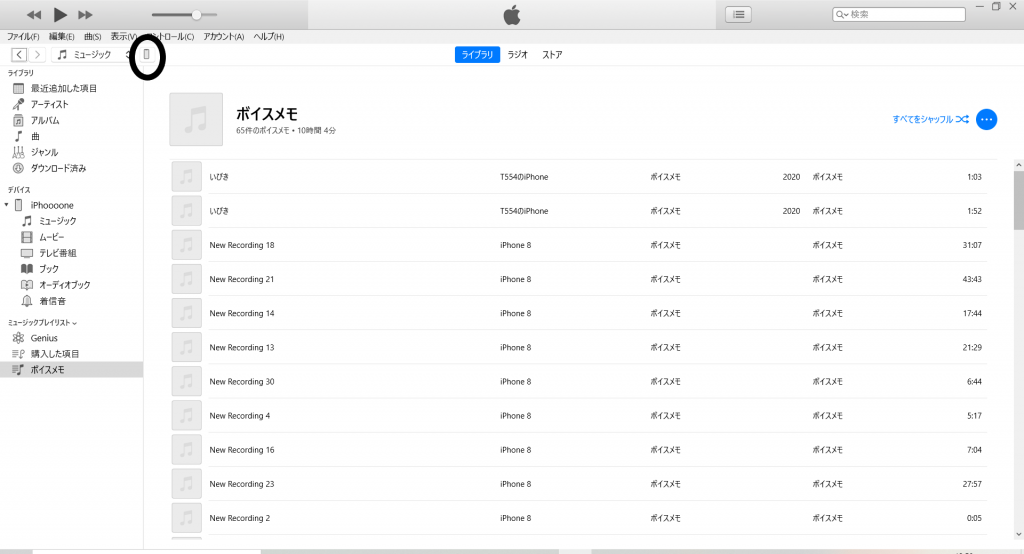1024x554 pixels.
Task: Select New Recording 18 row
Action: tap(579, 245)
